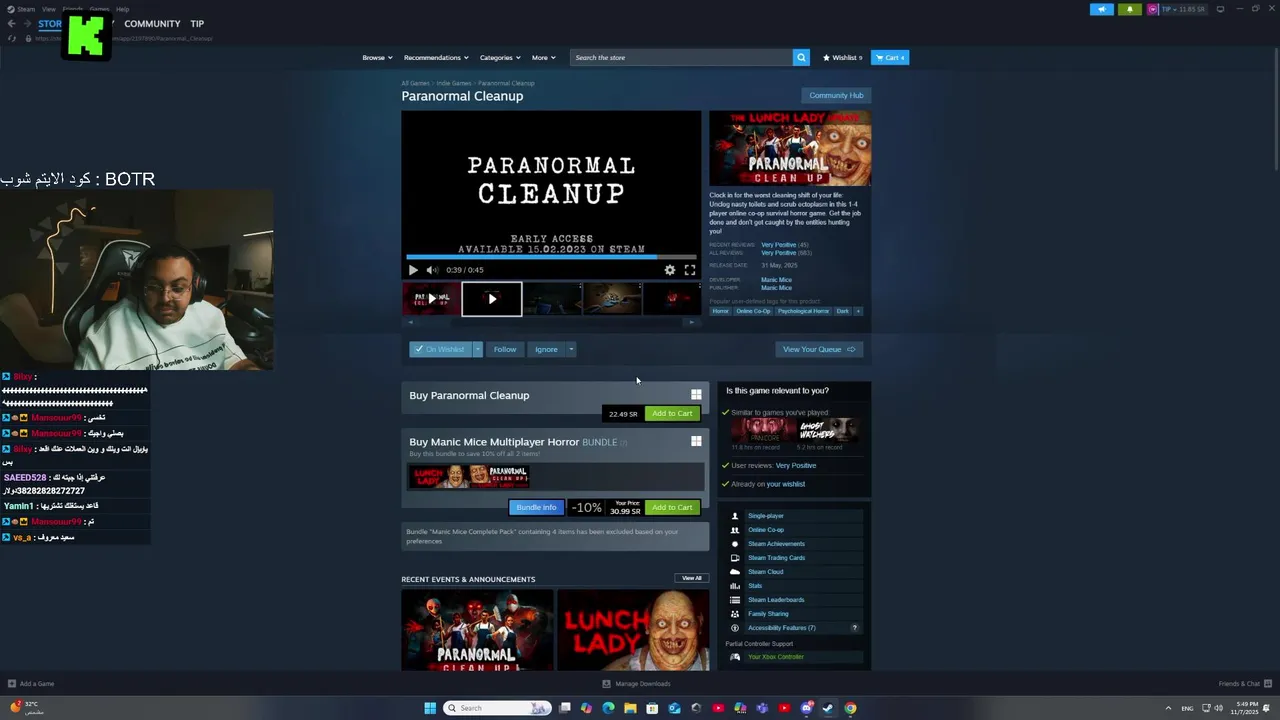Image resolution: width=1280 pixels, height=720 pixels.
Task: Seek on the trailer progress bar
Action: tap(551, 256)
